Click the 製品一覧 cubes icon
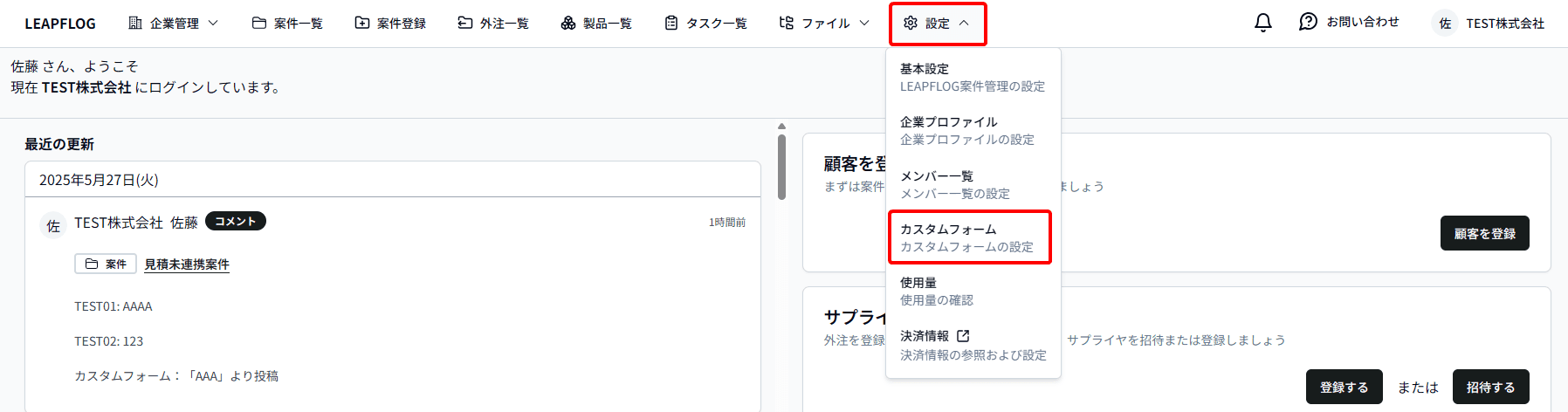This screenshot has height=412, width=1568. (x=568, y=24)
